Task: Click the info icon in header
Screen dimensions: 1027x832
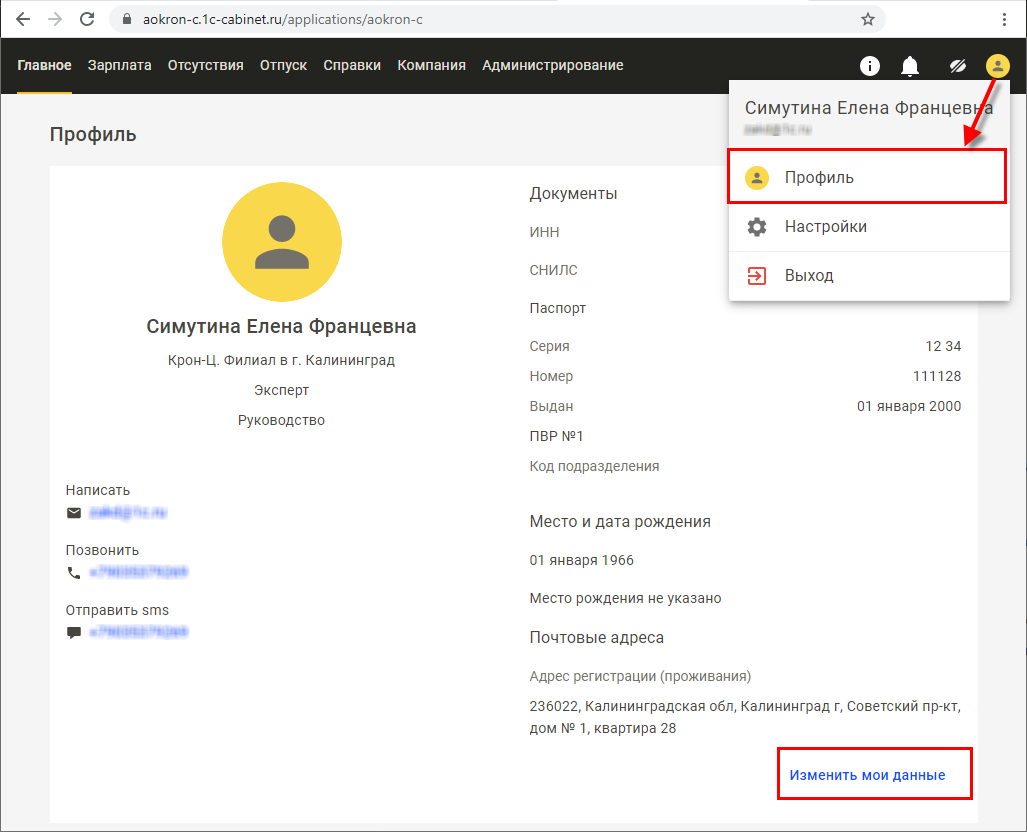Action: pyautogui.click(x=870, y=66)
